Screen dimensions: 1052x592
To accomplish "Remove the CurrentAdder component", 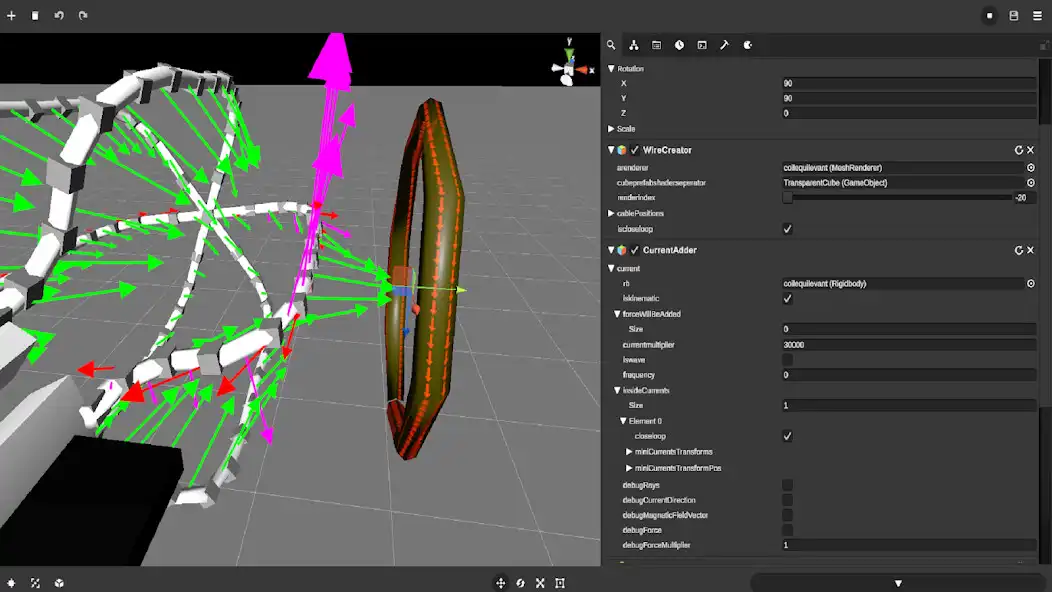I will (1031, 250).
